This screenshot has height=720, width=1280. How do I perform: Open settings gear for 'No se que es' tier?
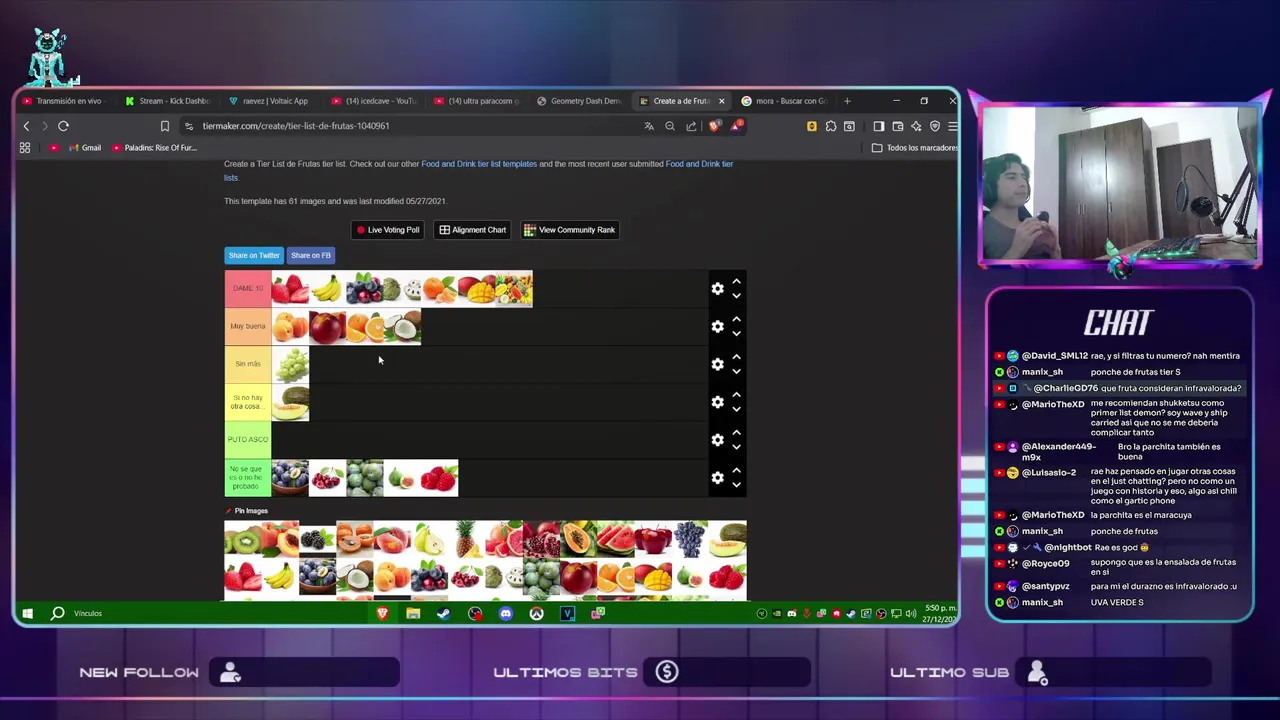coord(717,478)
